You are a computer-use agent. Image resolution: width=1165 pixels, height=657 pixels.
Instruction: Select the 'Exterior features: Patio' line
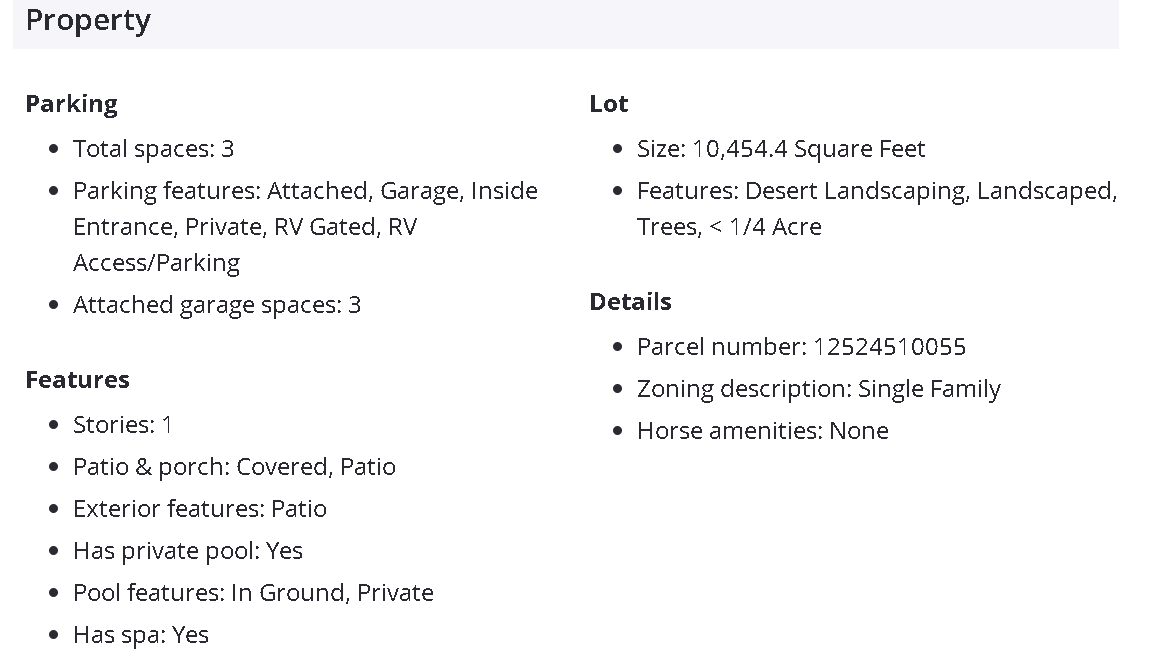[199, 509]
